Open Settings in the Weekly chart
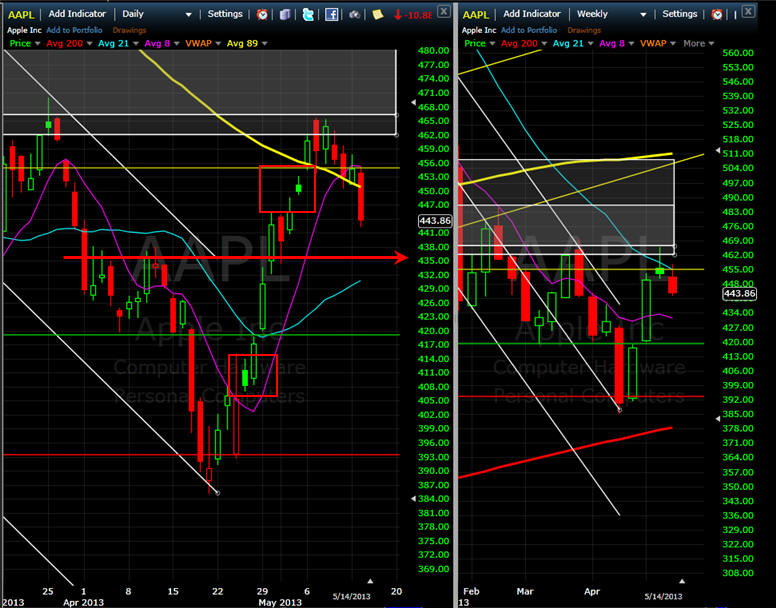This screenshot has height=608, width=776. (x=679, y=14)
